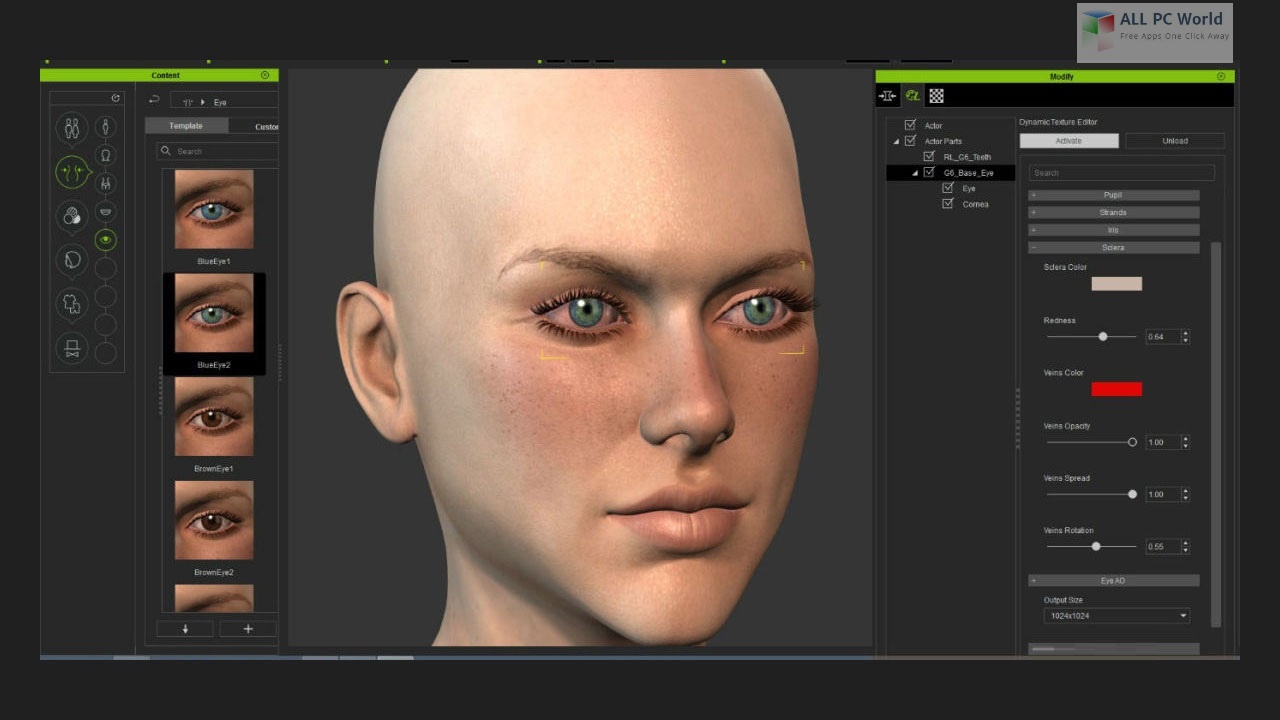Collapse the G6_Base_Eye tree node
This screenshot has width=1280, height=720.
click(x=913, y=171)
